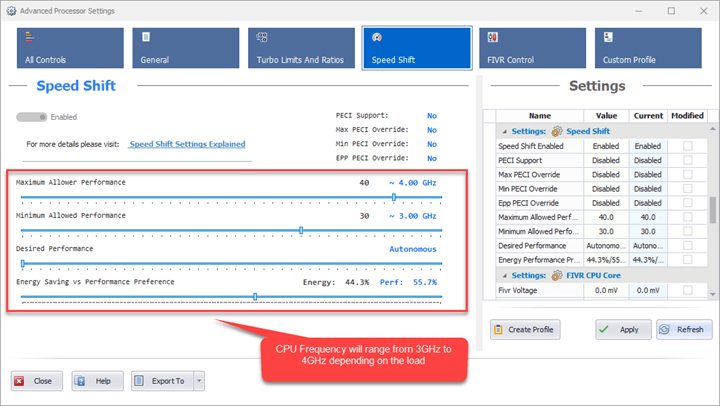Viewport: 720px width, 406px height.
Task: Click the FIVR Control tab icon
Action: (x=493, y=37)
